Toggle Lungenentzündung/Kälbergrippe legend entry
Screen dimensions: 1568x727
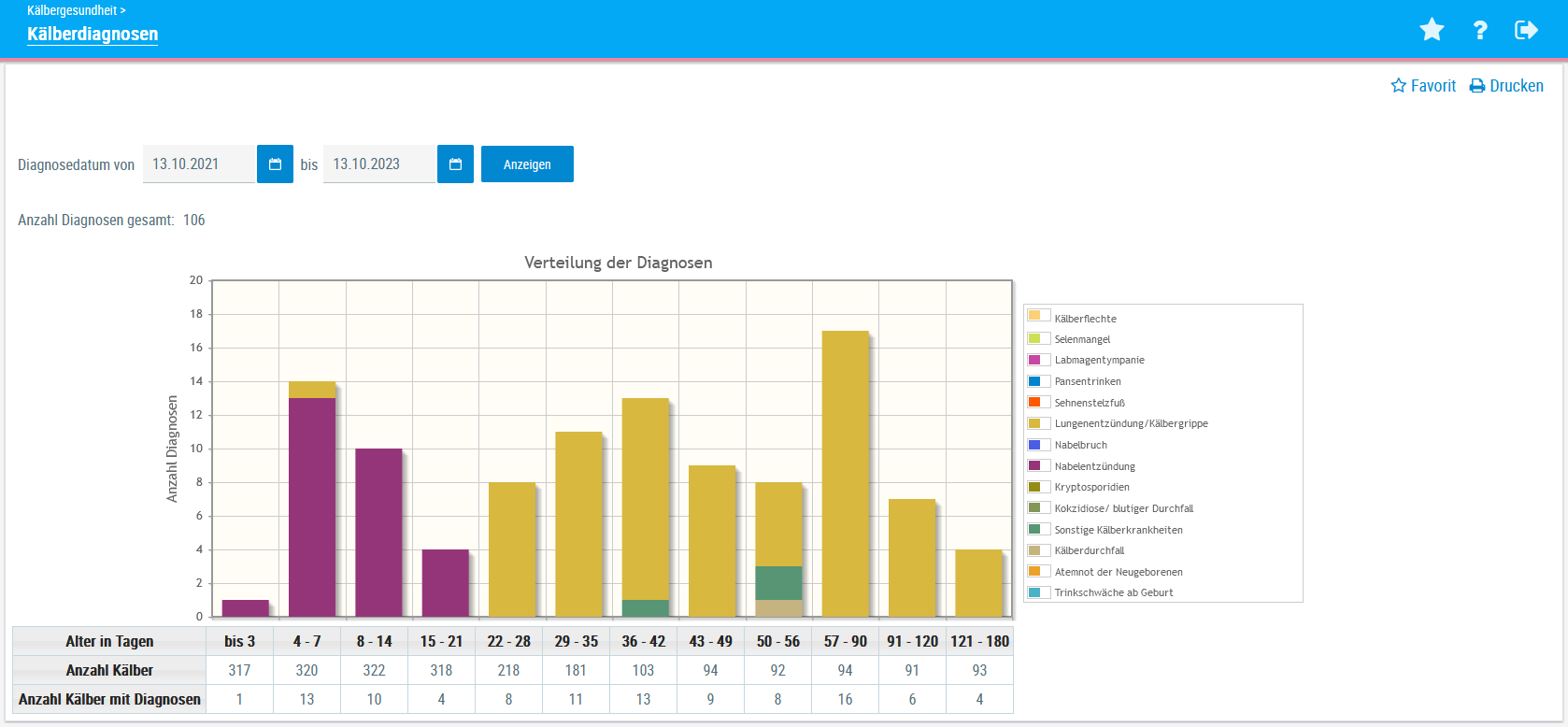[1131, 423]
